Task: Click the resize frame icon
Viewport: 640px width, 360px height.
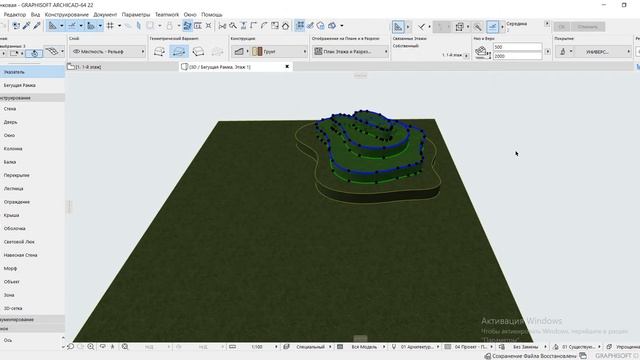Action: 275,26
